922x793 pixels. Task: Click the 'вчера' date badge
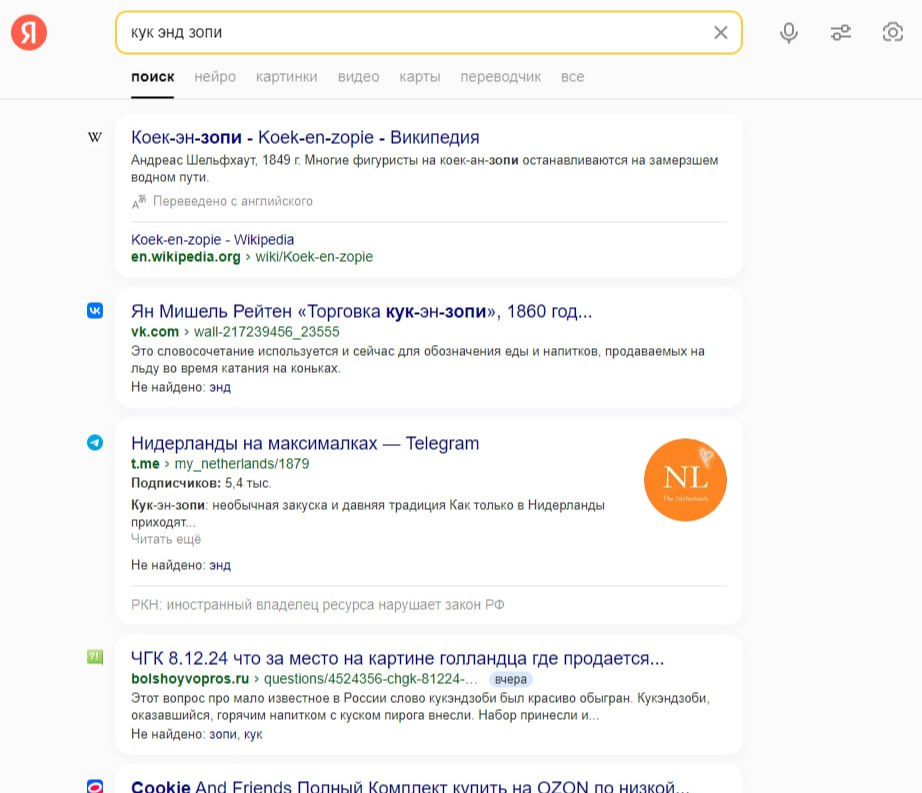(510, 680)
